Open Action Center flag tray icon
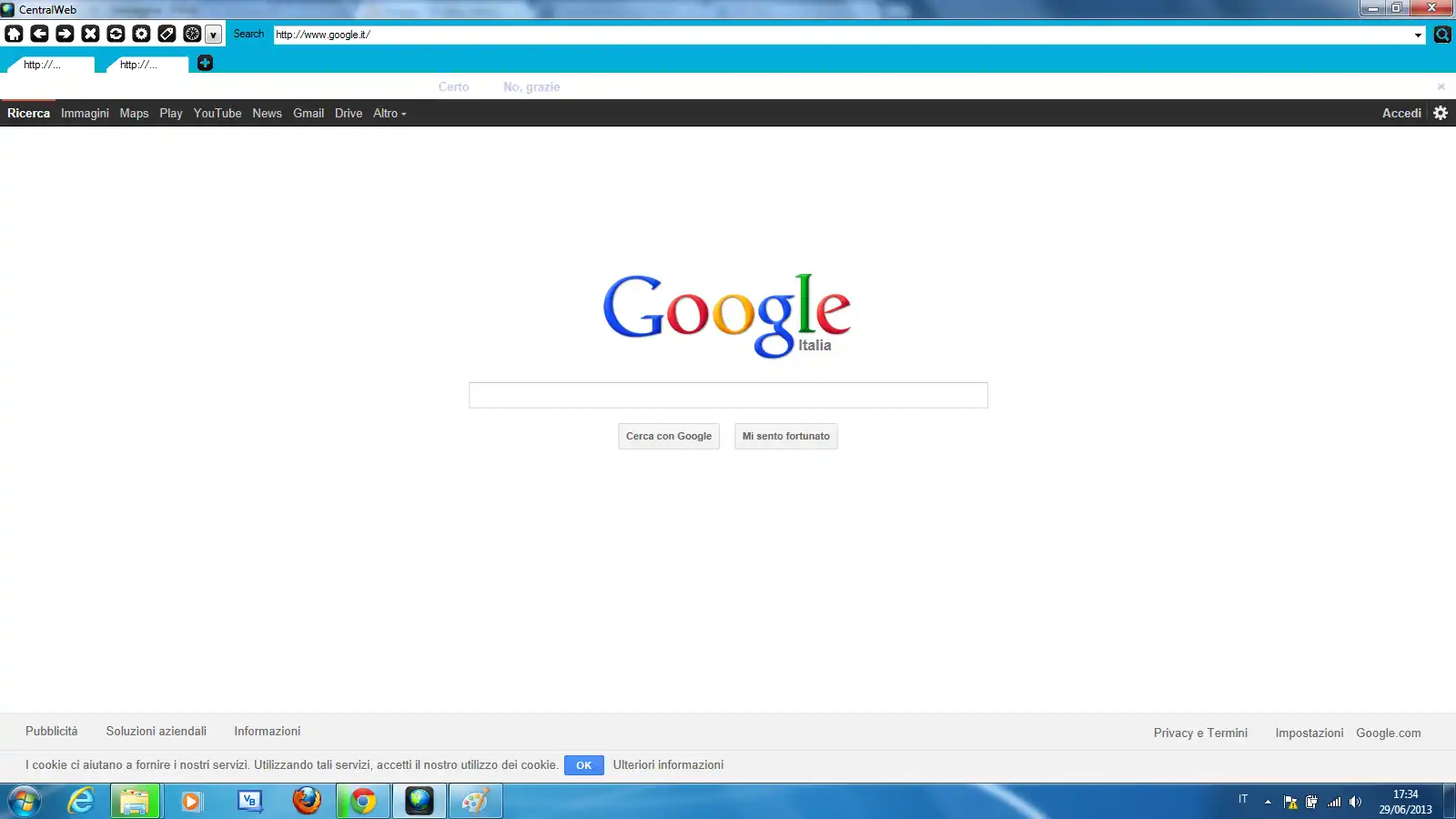The image size is (1456, 819). [x=1290, y=802]
